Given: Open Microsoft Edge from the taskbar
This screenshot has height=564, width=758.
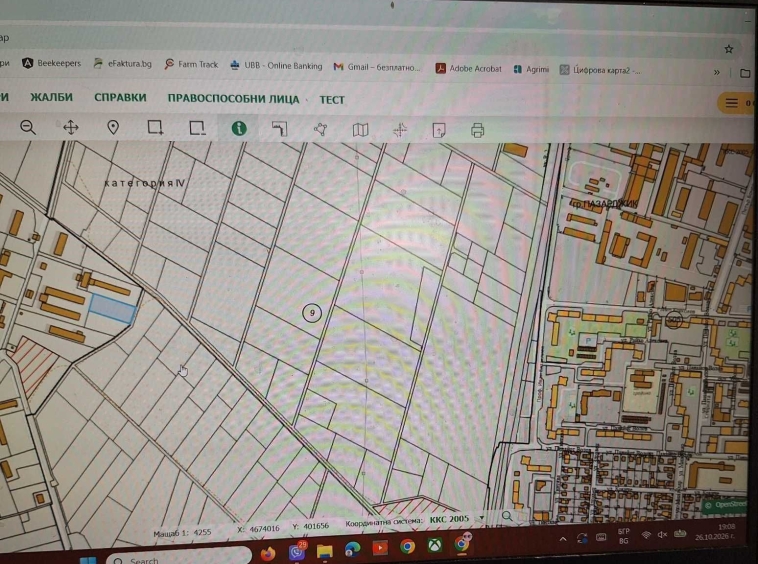Looking at the screenshot, I should [x=352, y=549].
